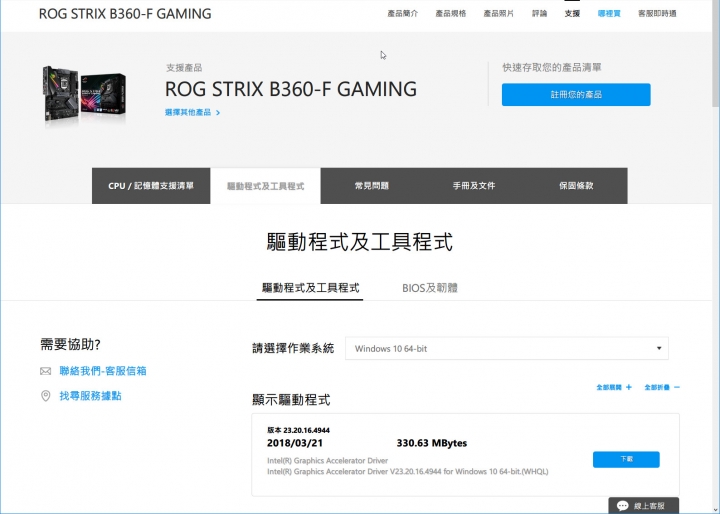The image size is (720, 514).
Task: Click the 聯絡我們-客服信箱 link
Action: [x=103, y=371]
